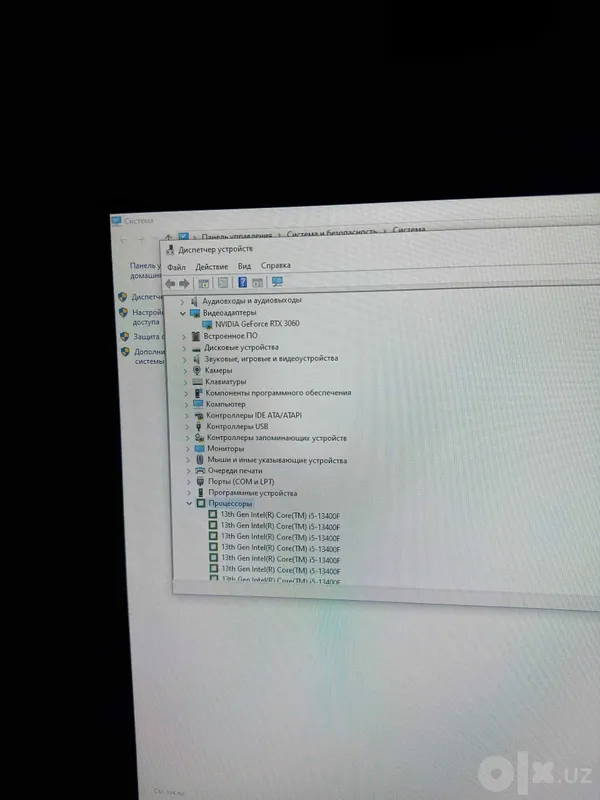600x800 pixels.
Task: Click the Мониторы display icon
Action: tap(199, 449)
